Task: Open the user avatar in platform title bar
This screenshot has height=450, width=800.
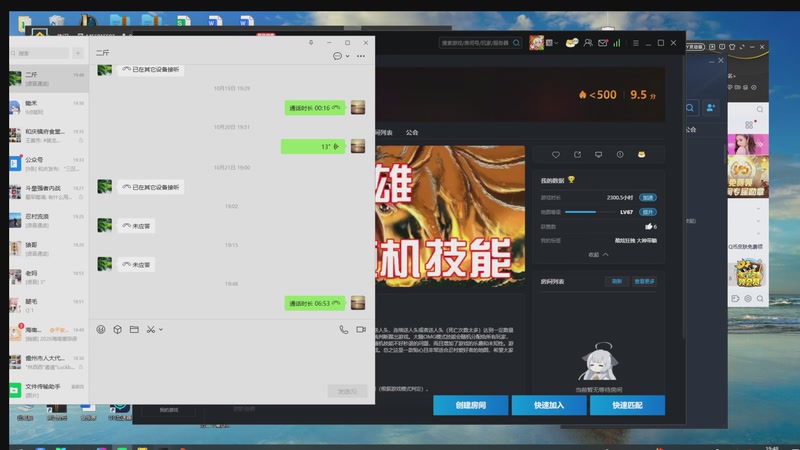Action: (x=536, y=43)
